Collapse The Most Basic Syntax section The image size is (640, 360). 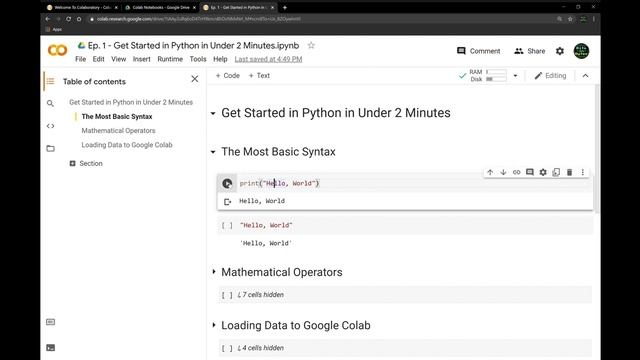click(x=213, y=152)
